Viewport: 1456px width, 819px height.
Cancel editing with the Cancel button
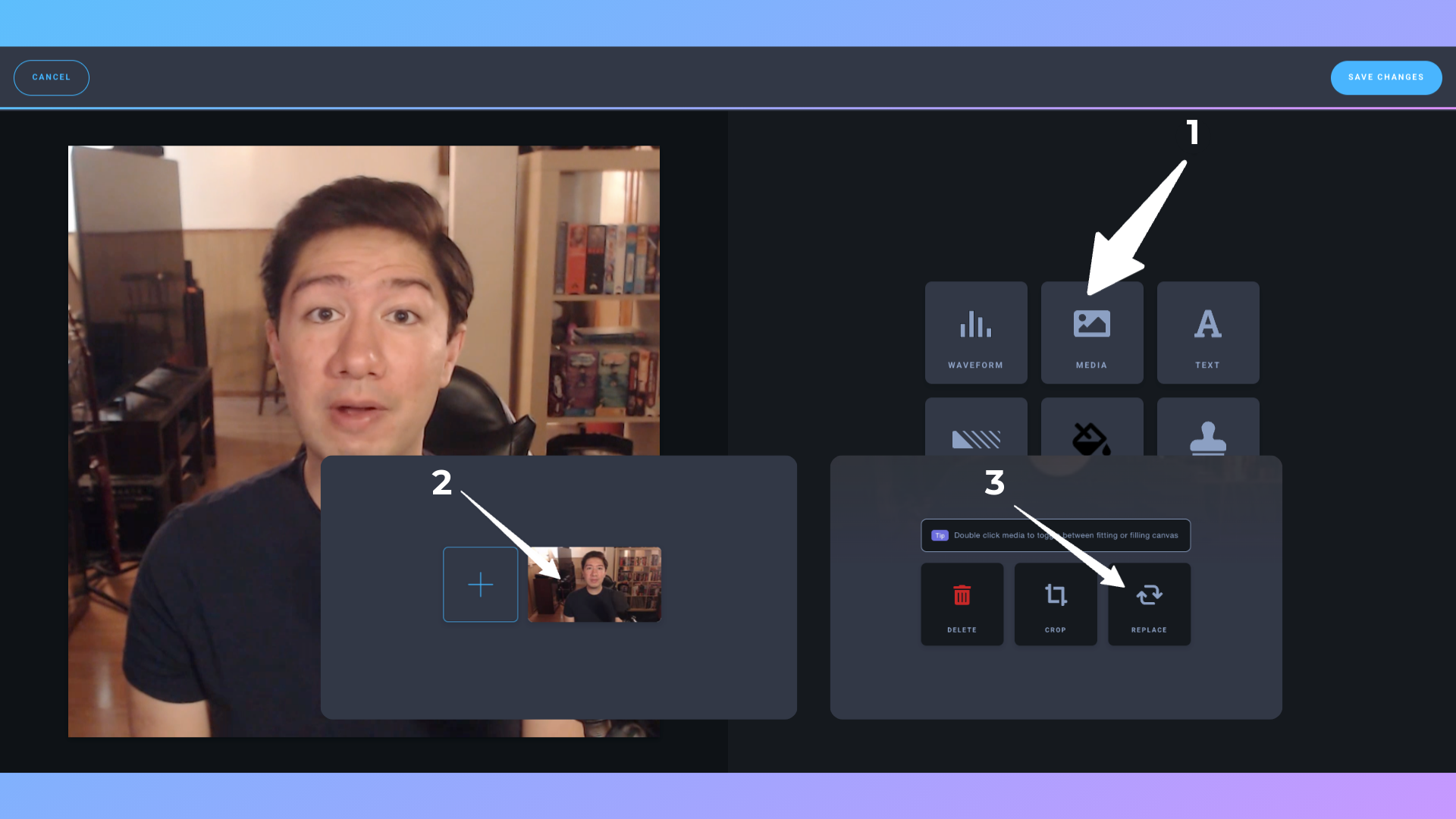52,77
